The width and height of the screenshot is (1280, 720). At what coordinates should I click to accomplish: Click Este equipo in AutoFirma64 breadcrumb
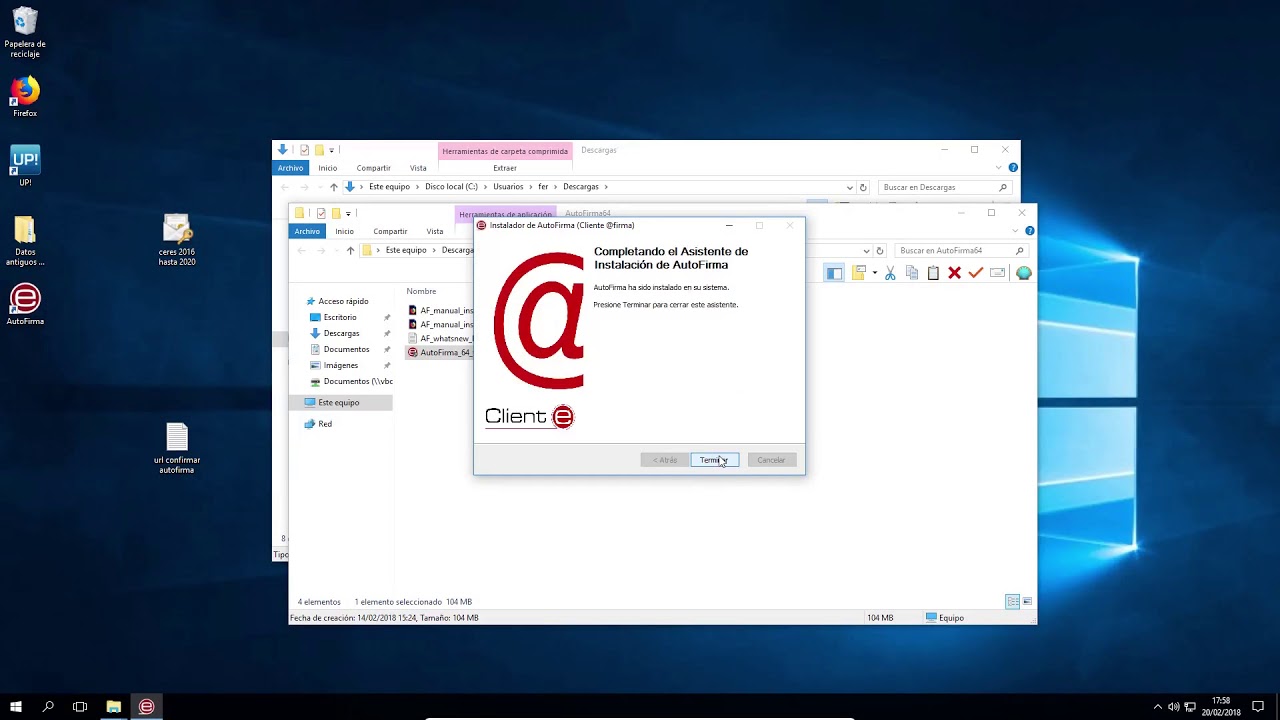406,251
